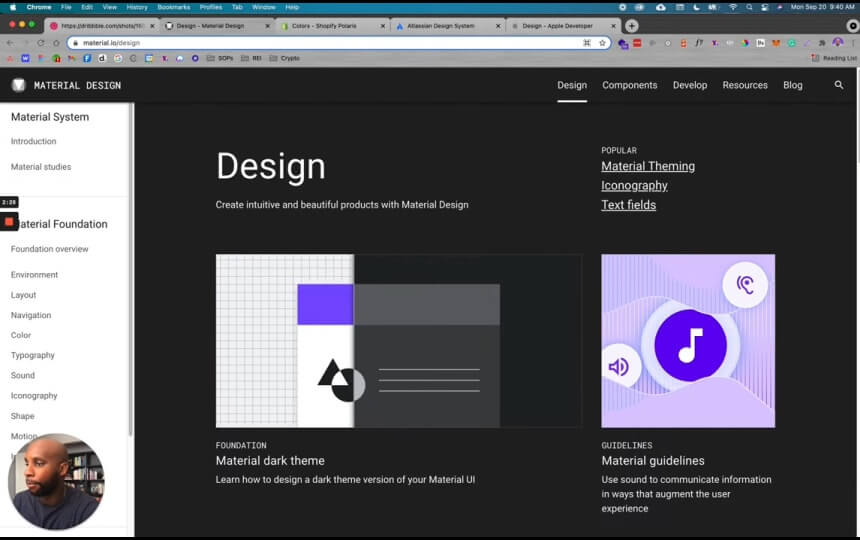Expand Layout in the sidebar
This screenshot has height=540, width=860.
click(24, 295)
